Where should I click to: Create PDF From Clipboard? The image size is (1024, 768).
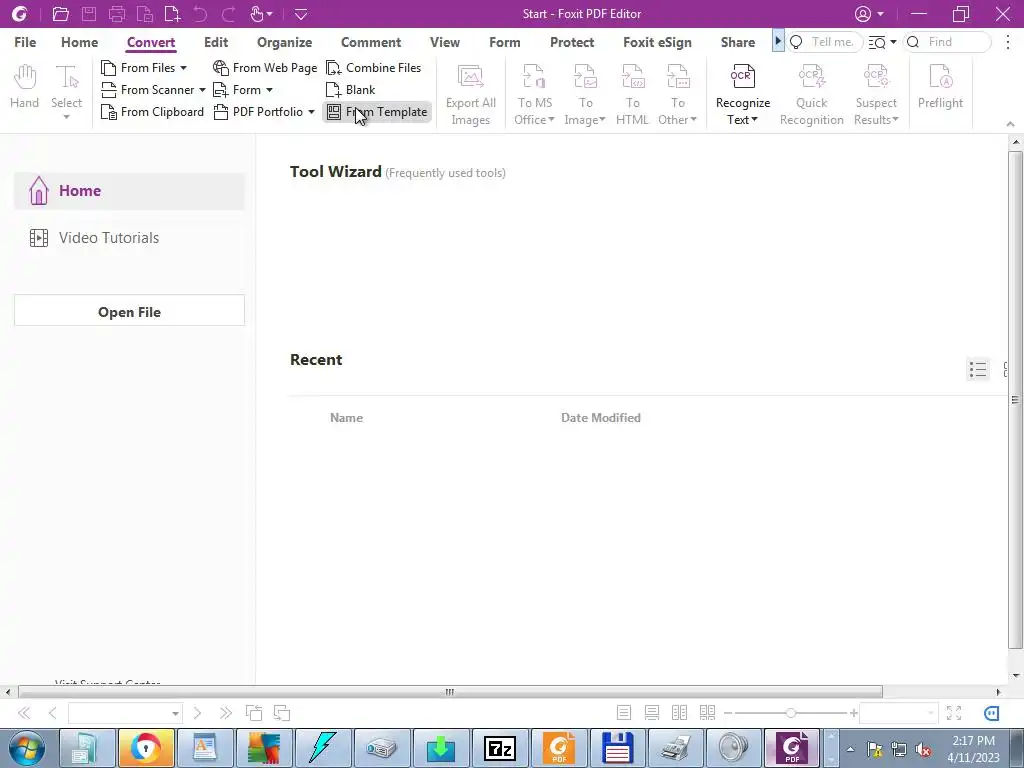point(152,112)
